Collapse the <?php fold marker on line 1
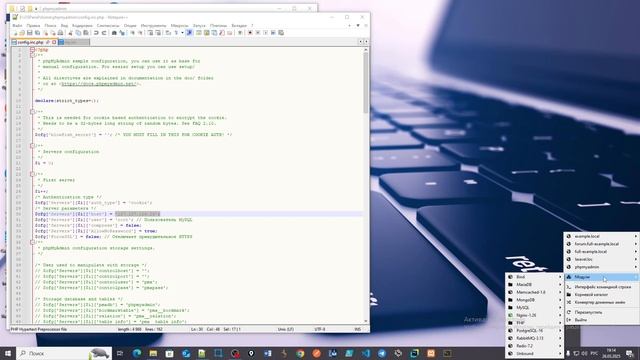Screen dimensions: 640x360 32,50
